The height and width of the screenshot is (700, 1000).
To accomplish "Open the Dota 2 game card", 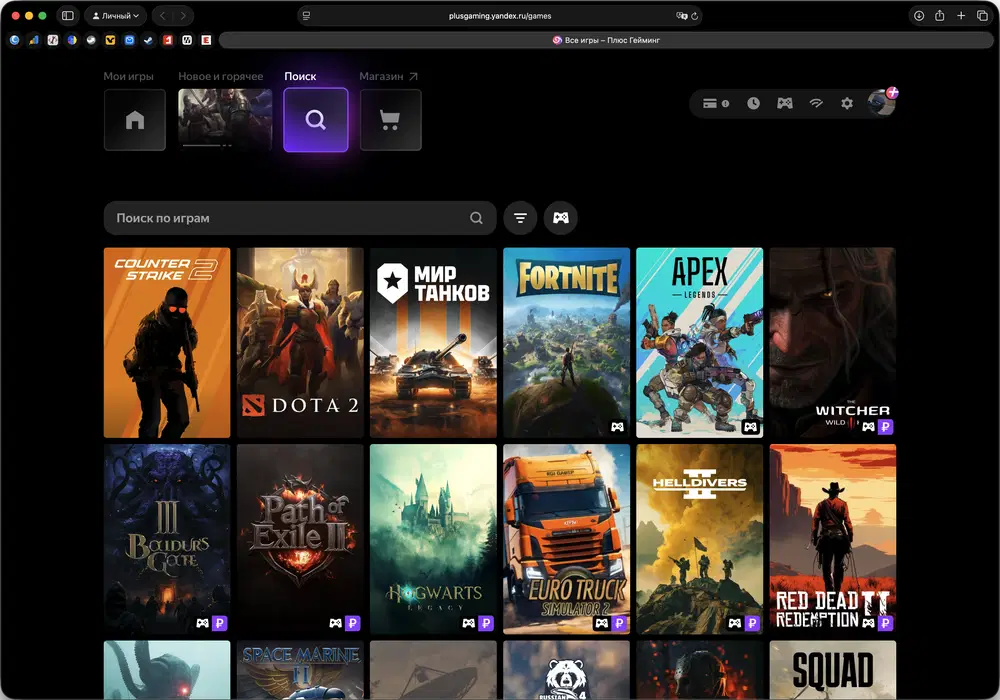I will coord(300,342).
